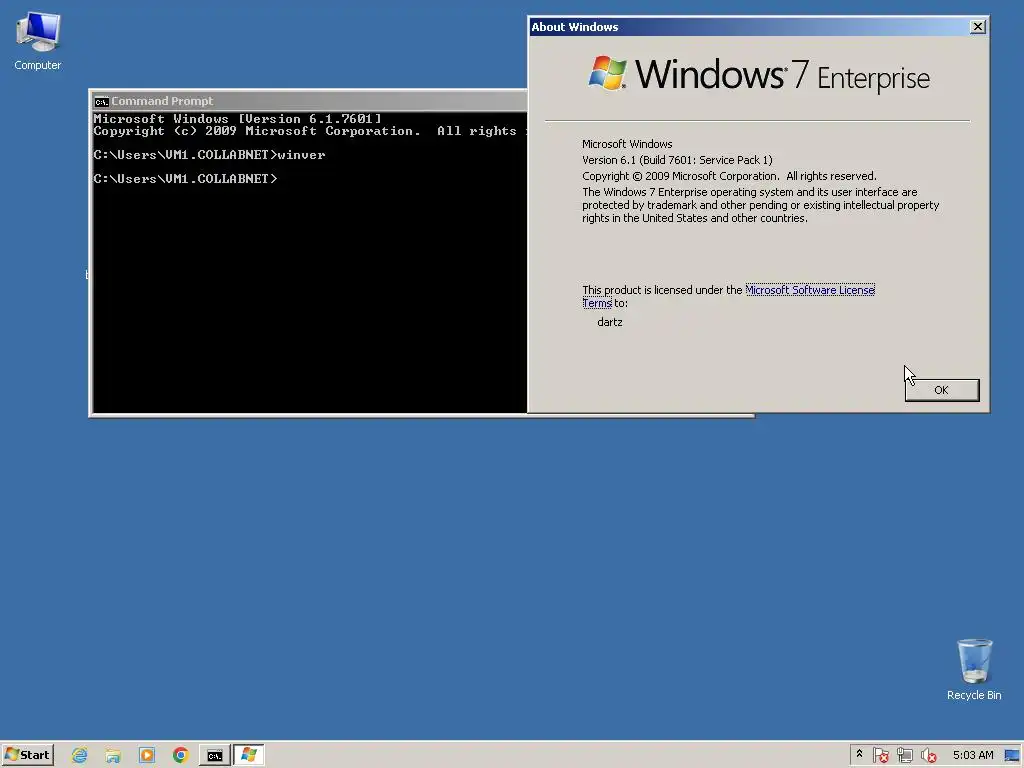The height and width of the screenshot is (768, 1024).
Task: Open Action Center flag icon in tray
Action: 880,755
